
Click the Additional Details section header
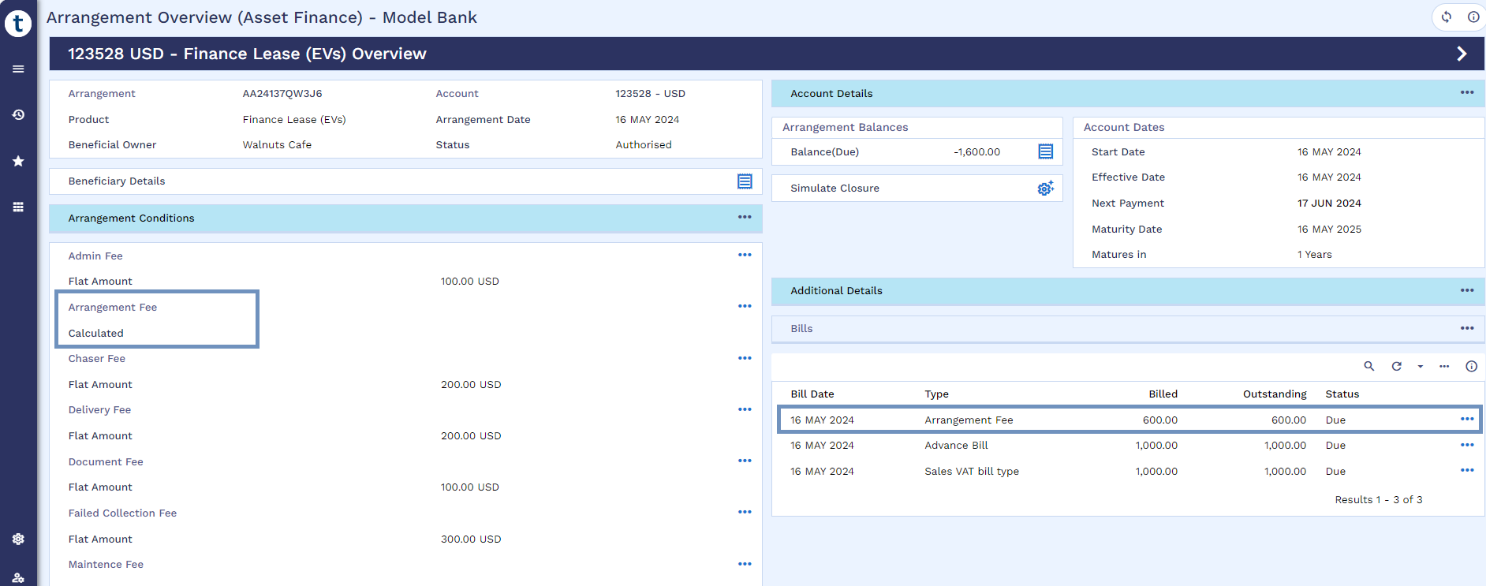1128,291
